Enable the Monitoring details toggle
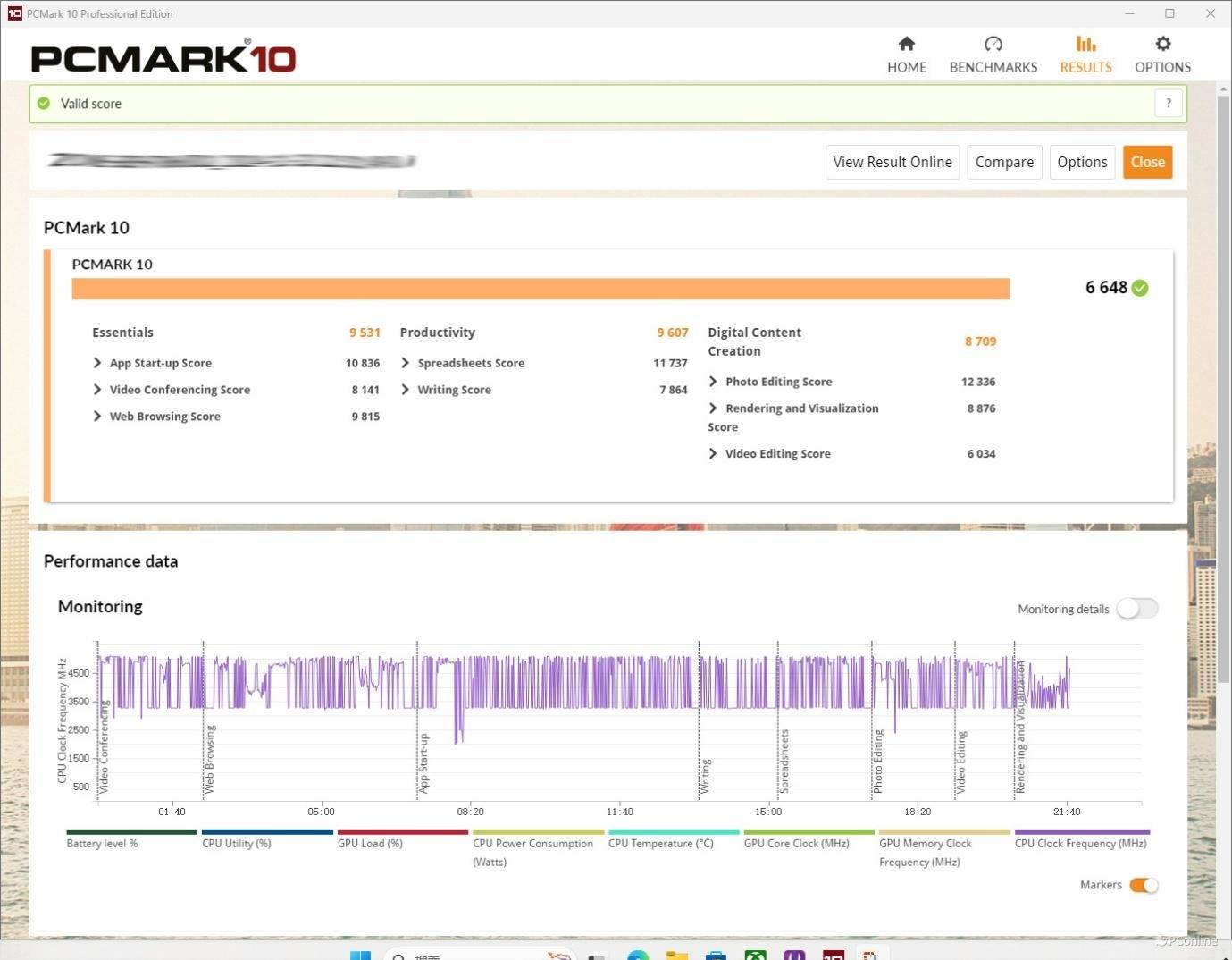This screenshot has width=1232, height=960. pyautogui.click(x=1136, y=609)
